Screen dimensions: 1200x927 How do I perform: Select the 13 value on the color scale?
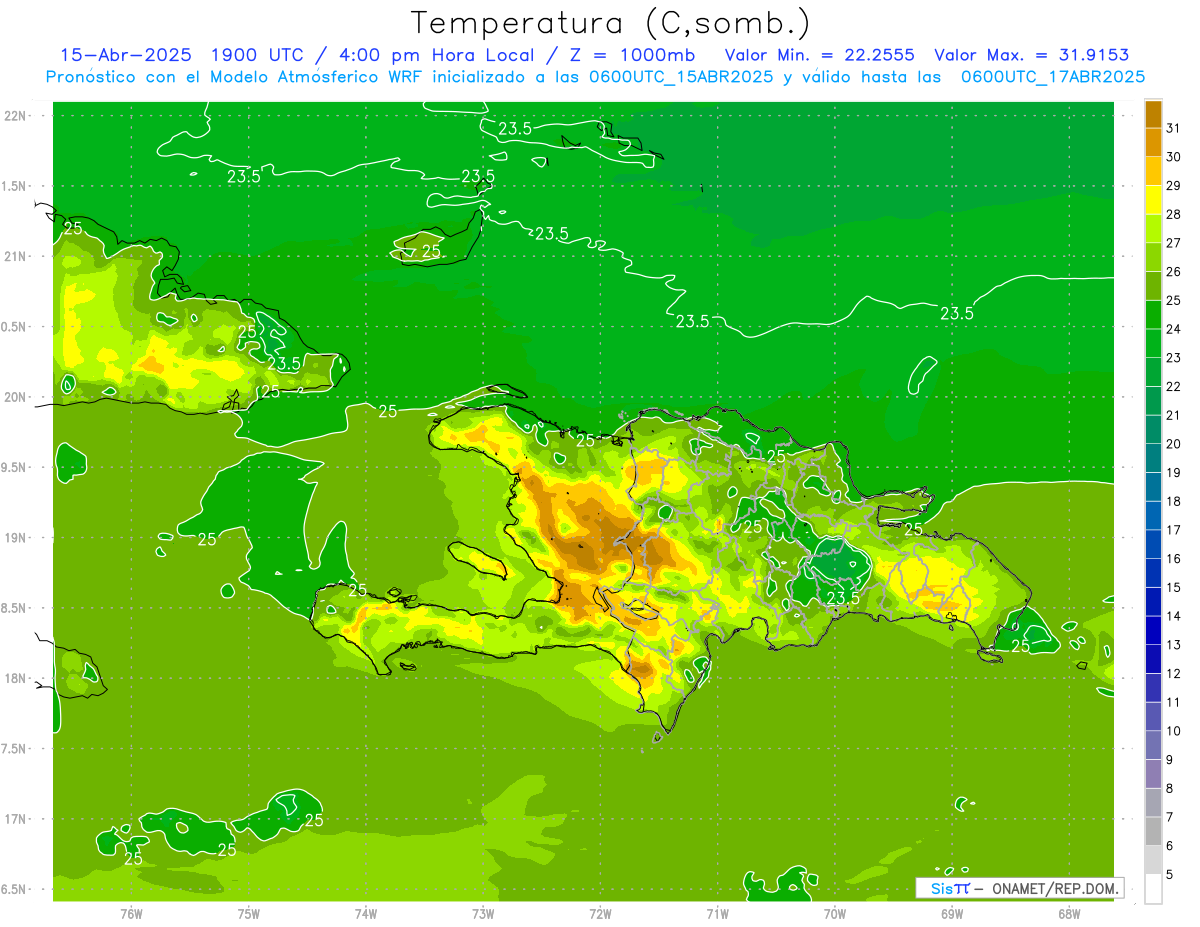(x=1174, y=645)
